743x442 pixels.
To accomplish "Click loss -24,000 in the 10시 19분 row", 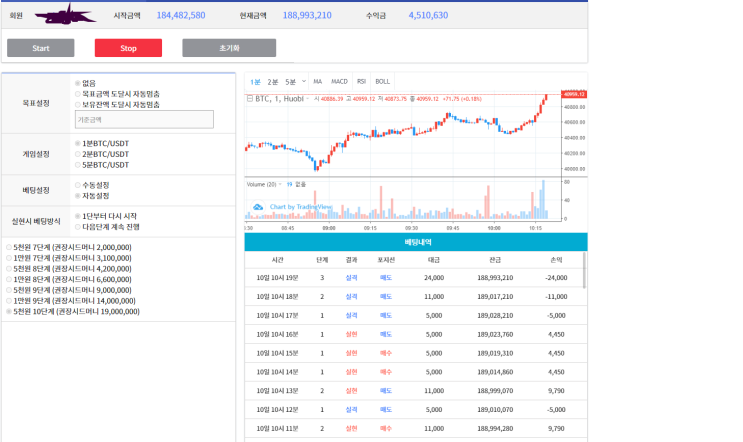I will coord(556,278).
